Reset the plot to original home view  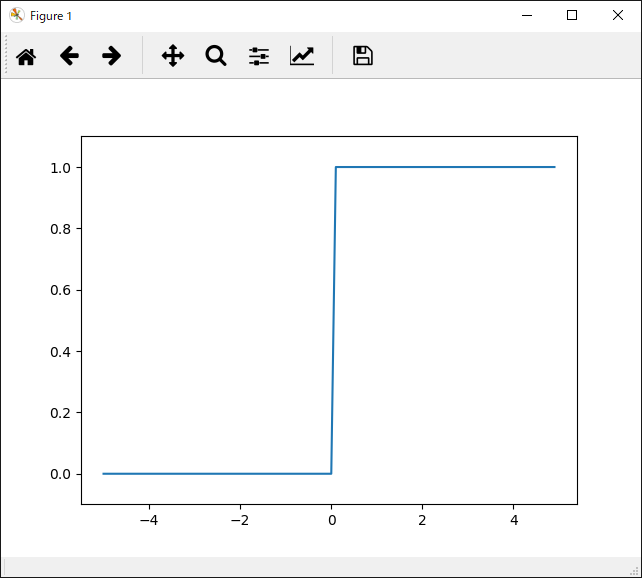coord(26,56)
